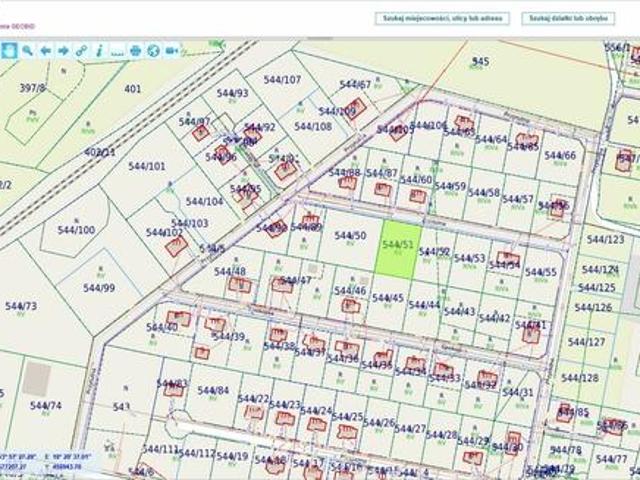Click parcel label 544/42
The width and height of the screenshot is (640, 480).
click(495, 318)
